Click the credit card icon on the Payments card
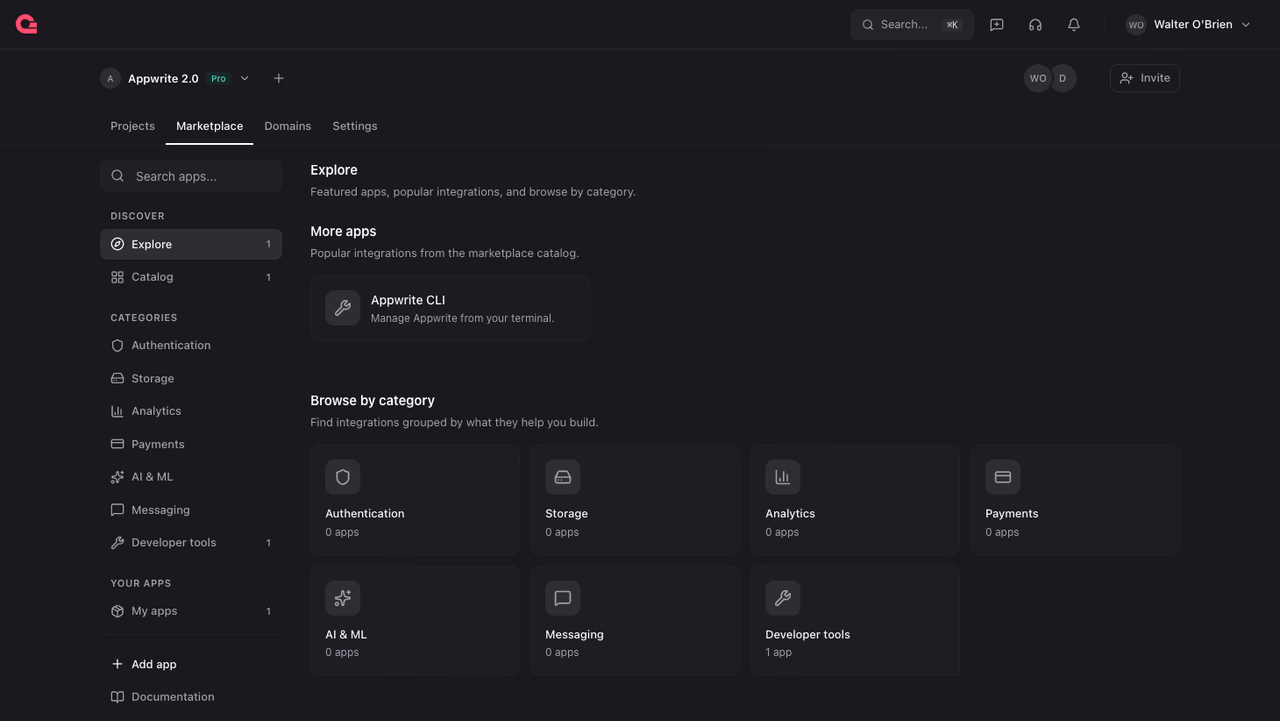The image size is (1280, 721). [1003, 477]
